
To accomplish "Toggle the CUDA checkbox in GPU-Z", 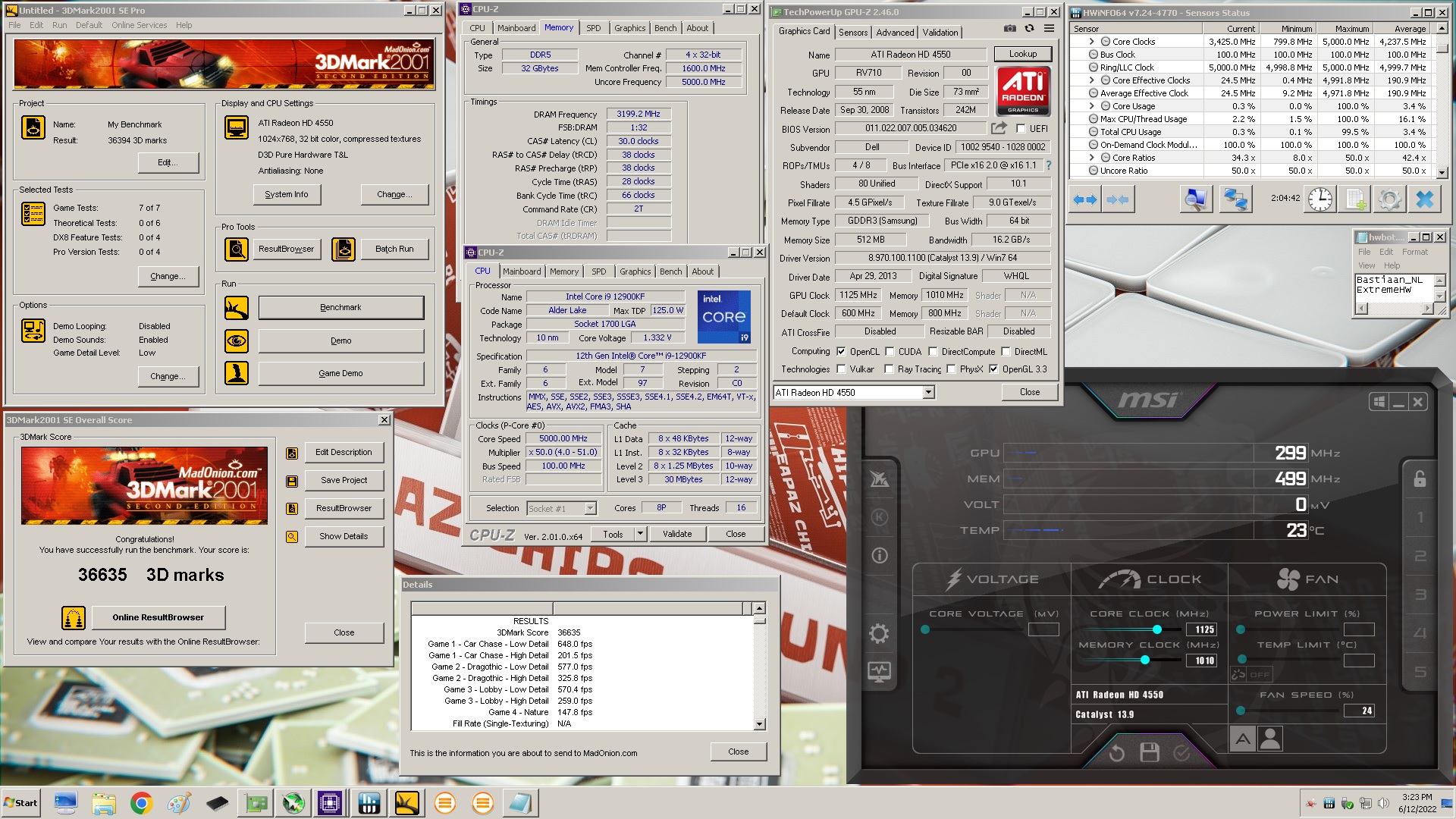I will click(890, 351).
